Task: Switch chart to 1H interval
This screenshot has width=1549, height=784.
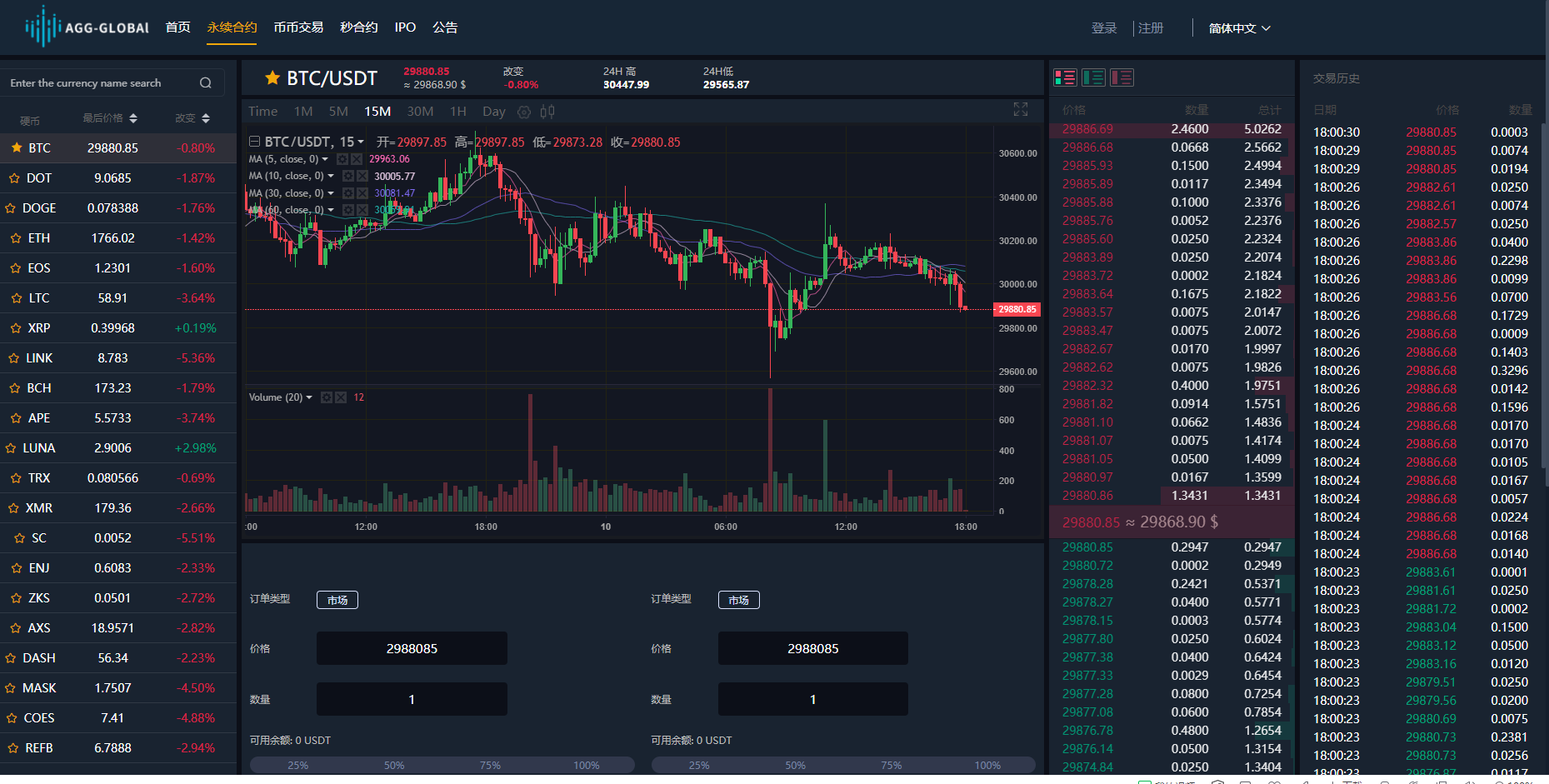Action: (457, 112)
